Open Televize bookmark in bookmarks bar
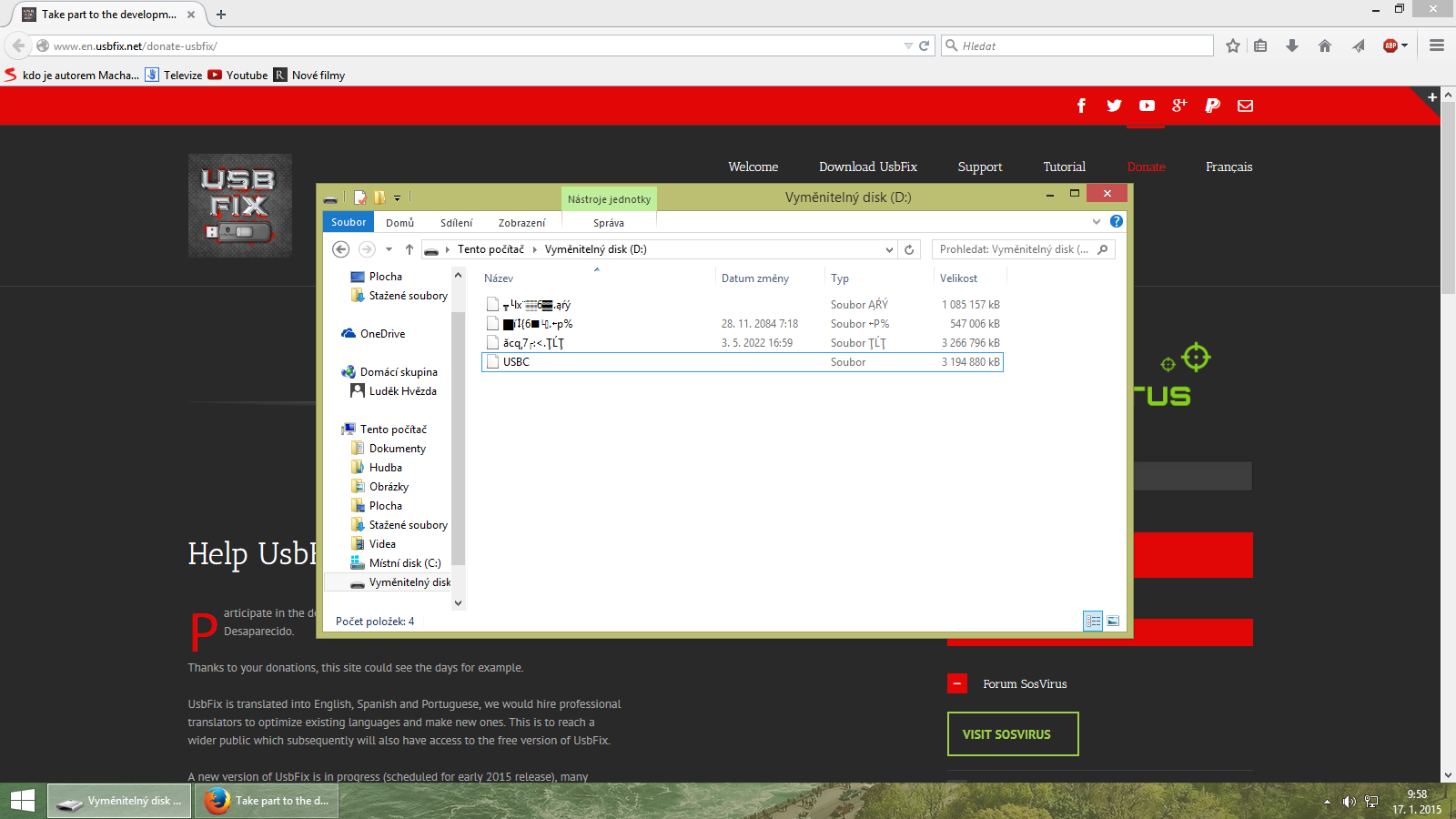Image resolution: width=1456 pixels, height=819 pixels. click(174, 75)
